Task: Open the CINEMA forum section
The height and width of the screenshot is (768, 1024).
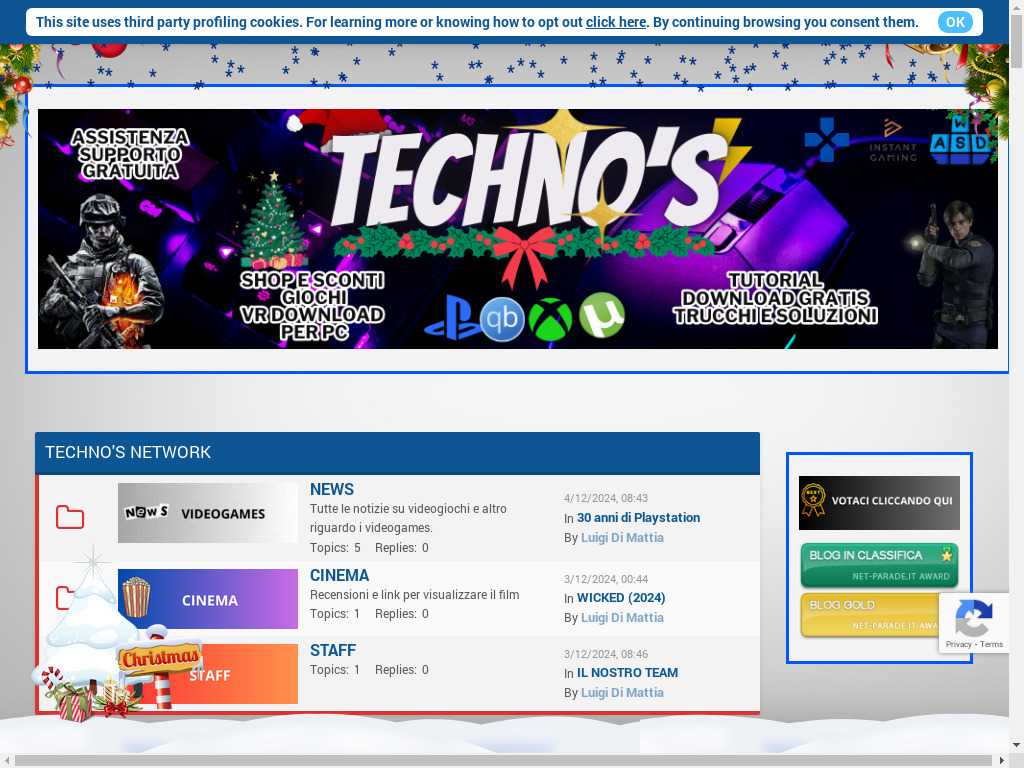Action: [340, 575]
